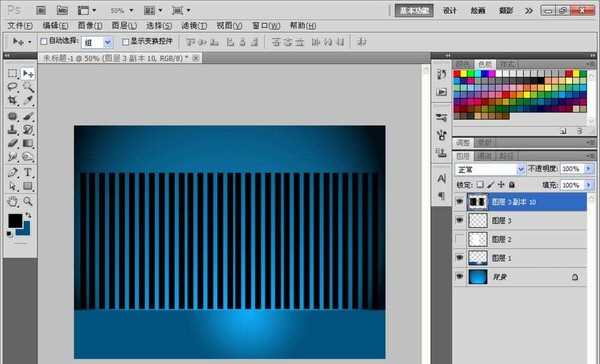Click the foreground black color swatch
600x364 pixels.
pyautogui.click(x=15, y=221)
